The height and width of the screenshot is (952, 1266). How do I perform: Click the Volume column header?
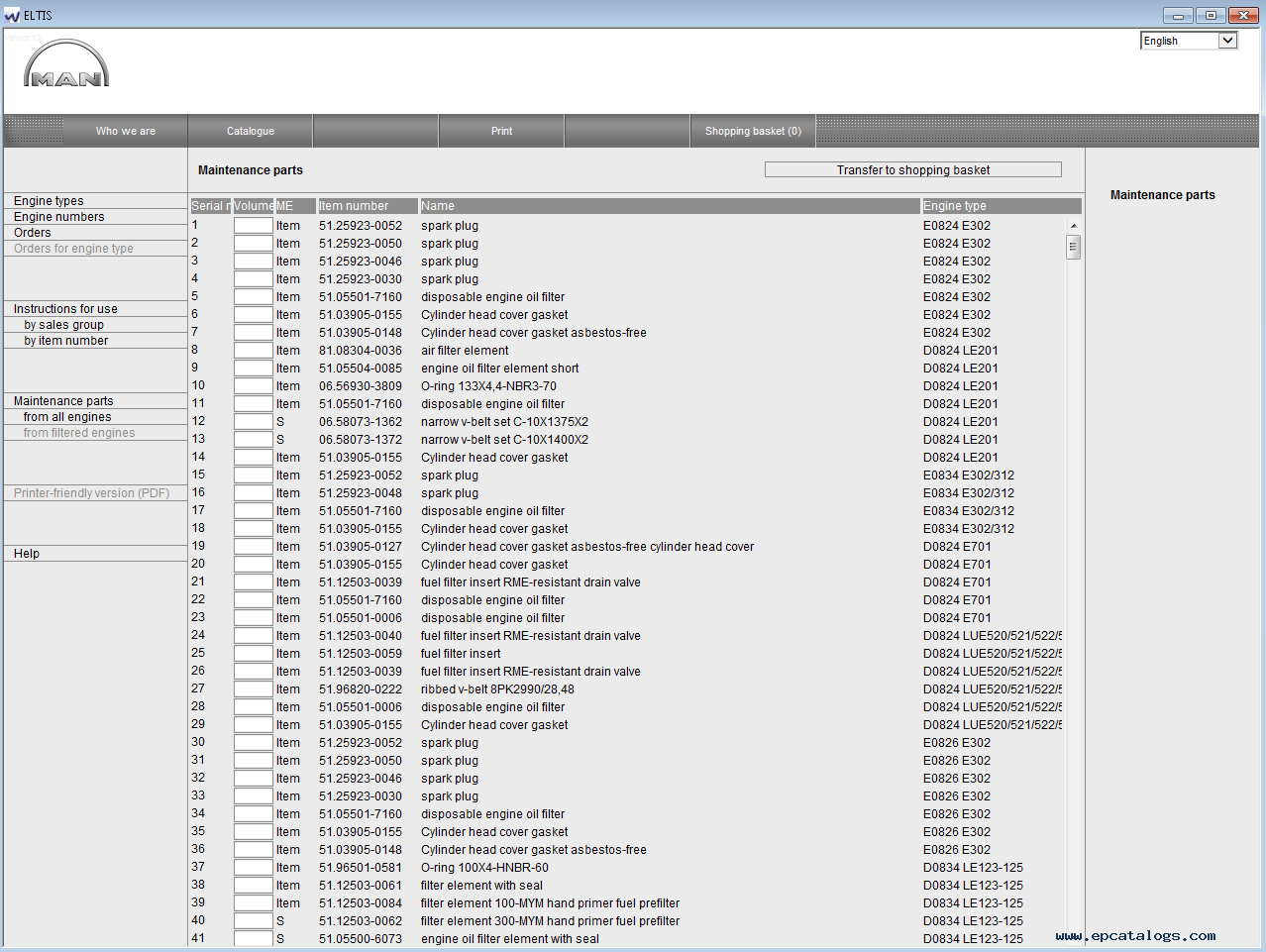[254, 206]
